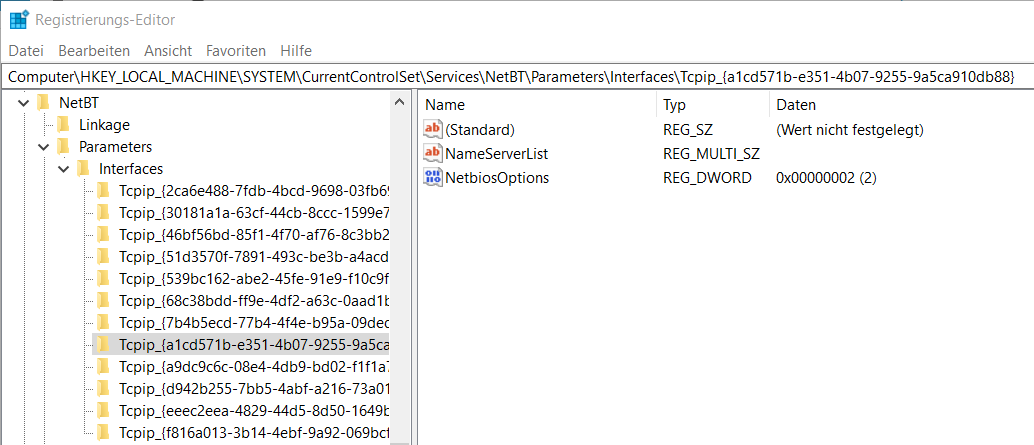Click the REG_SZ type cell
This screenshot has width=1034, height=445.
[688, 130]
